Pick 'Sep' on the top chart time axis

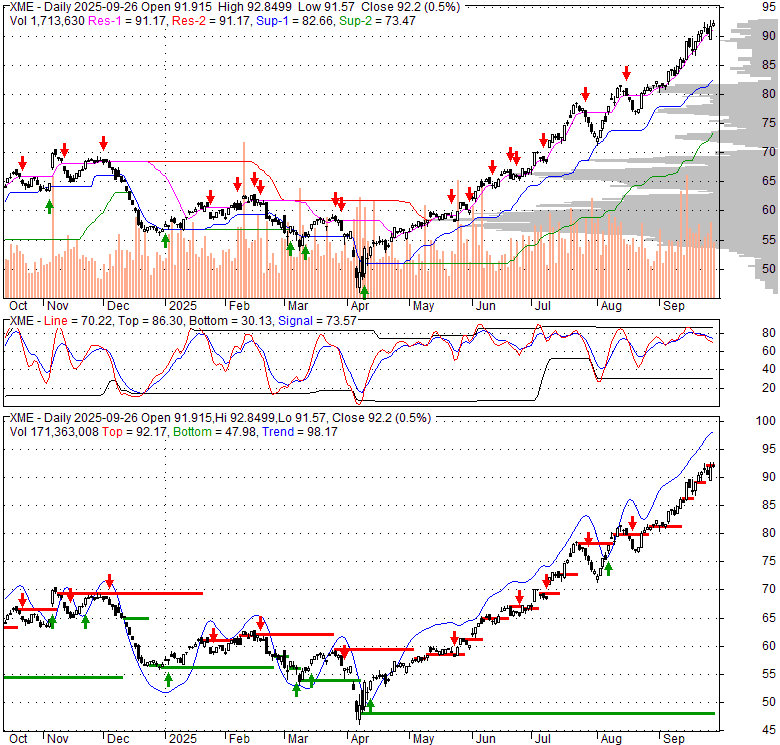point(674,306)
